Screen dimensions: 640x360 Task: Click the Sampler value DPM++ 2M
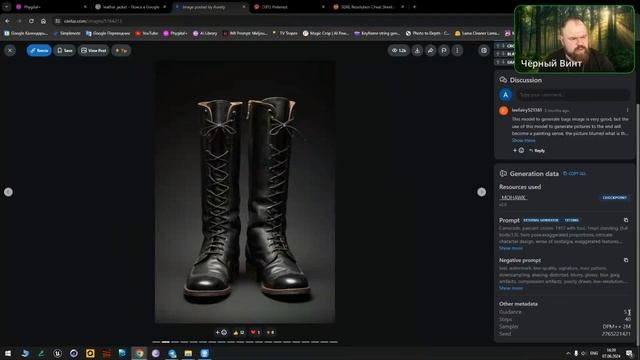[x=616, y=327]
